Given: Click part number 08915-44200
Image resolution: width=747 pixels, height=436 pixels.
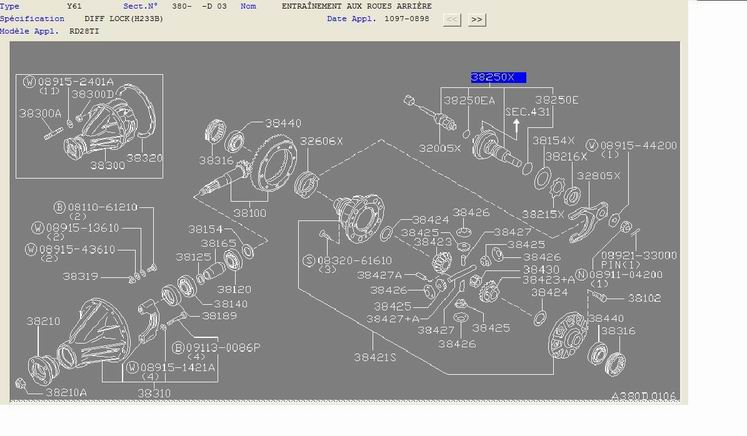Looking at the screenshot, I should click(x=638, y=145).
